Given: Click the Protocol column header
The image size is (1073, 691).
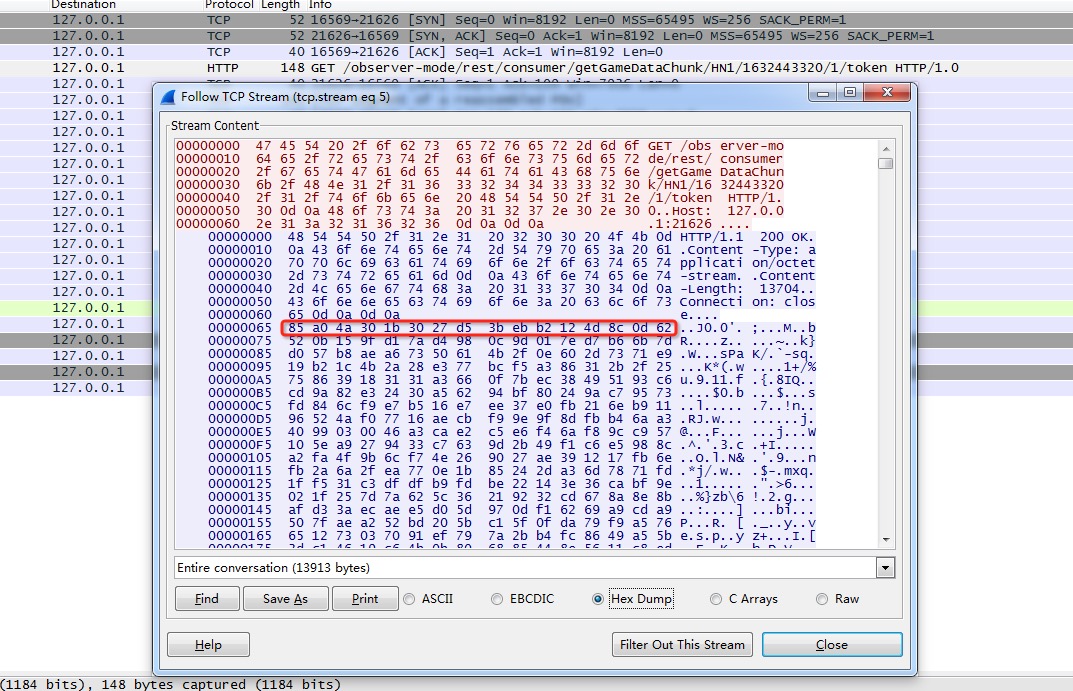Looking at the screenshot, I should click(x=229, y=5).
